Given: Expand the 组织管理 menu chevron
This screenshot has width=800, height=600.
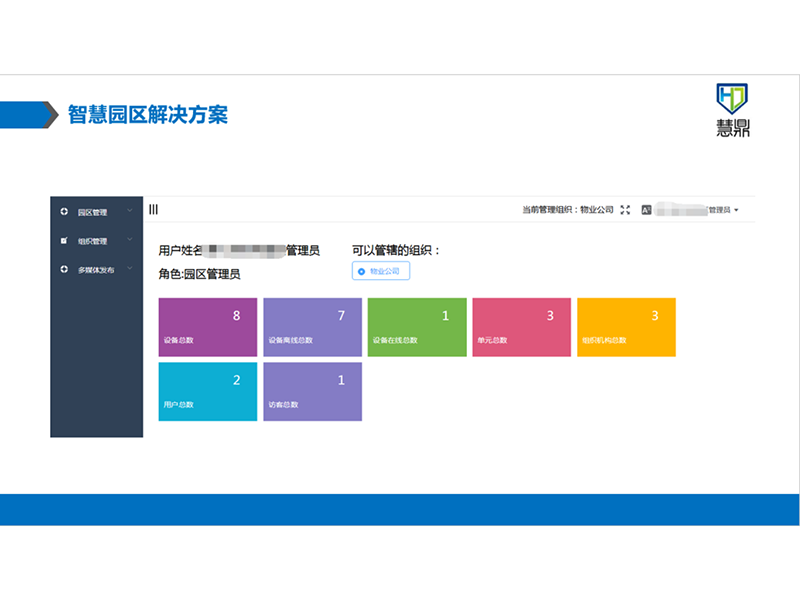Looking at the screenshot, I should pyautogui.click(x=130, y=240).
